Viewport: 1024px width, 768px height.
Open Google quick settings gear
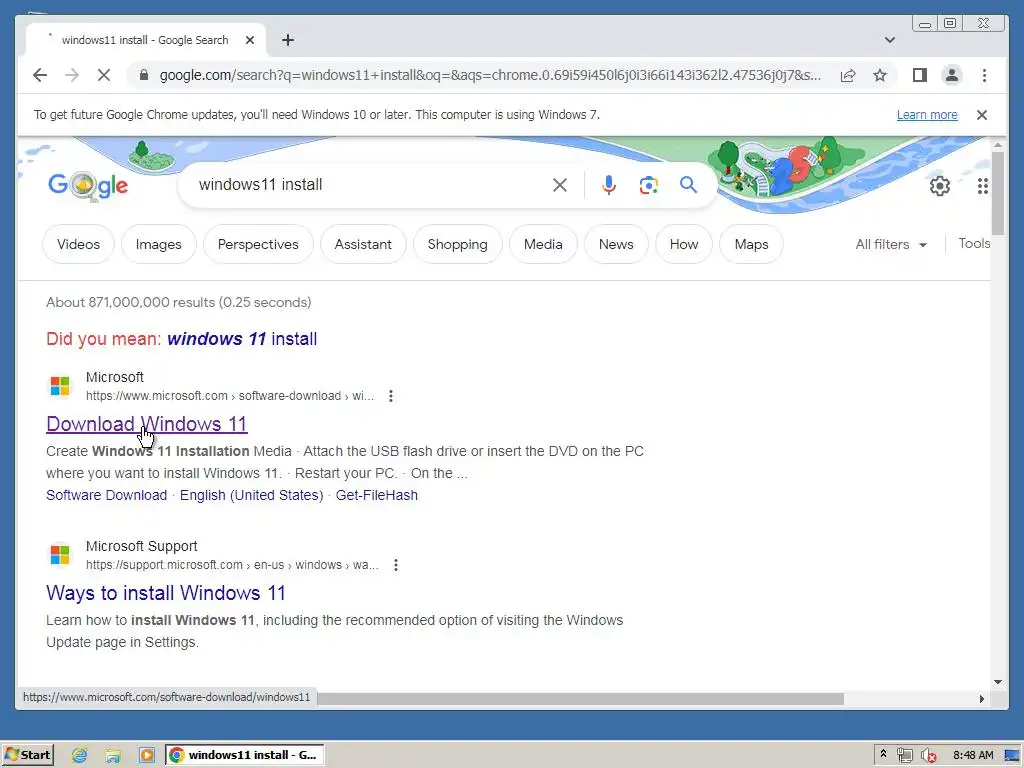(939, 186)
